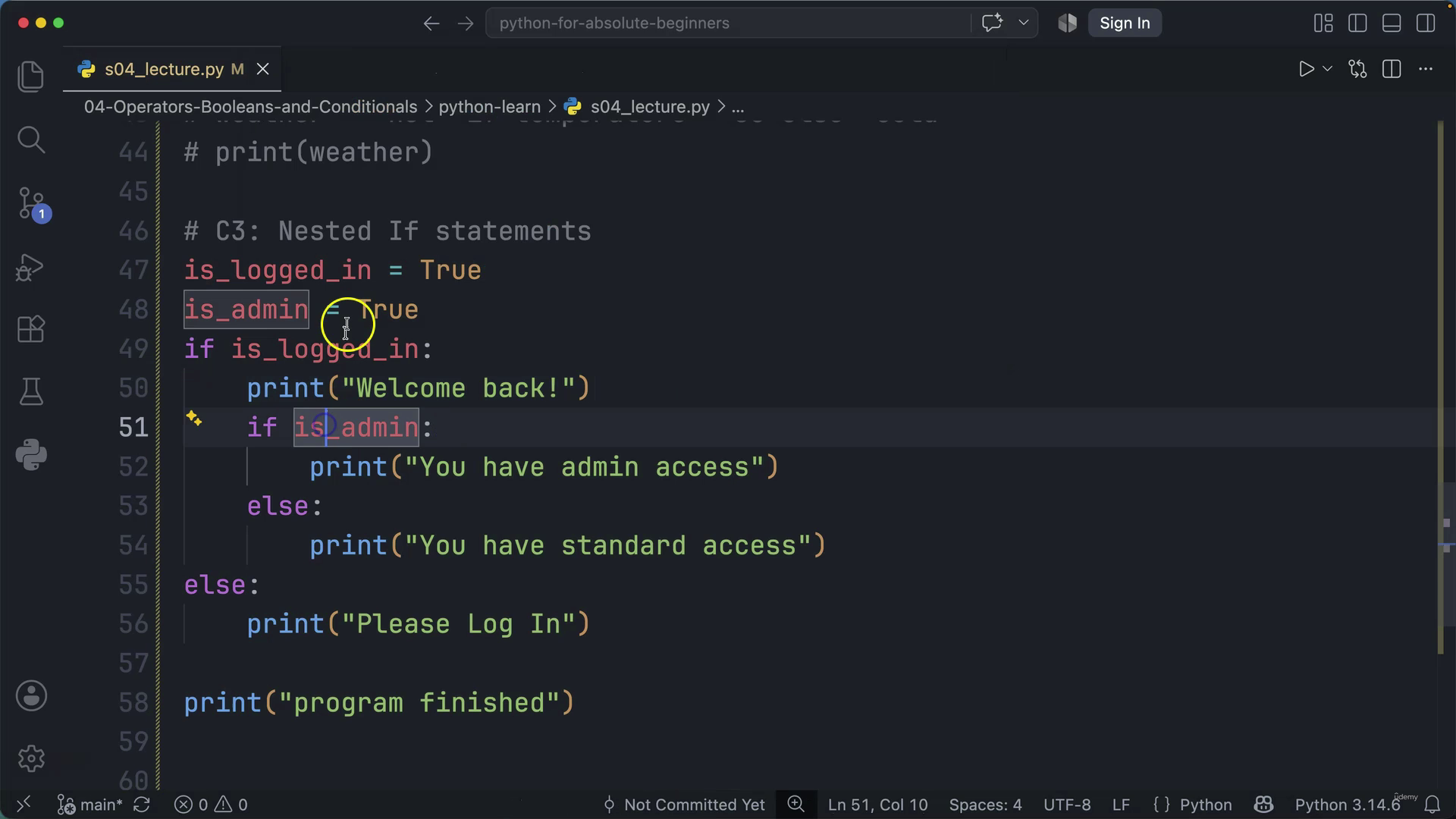The image size is (1456, 819).
Task: Open the editor More Actions ellipsis menu
Action: (x=1426, y=69)
